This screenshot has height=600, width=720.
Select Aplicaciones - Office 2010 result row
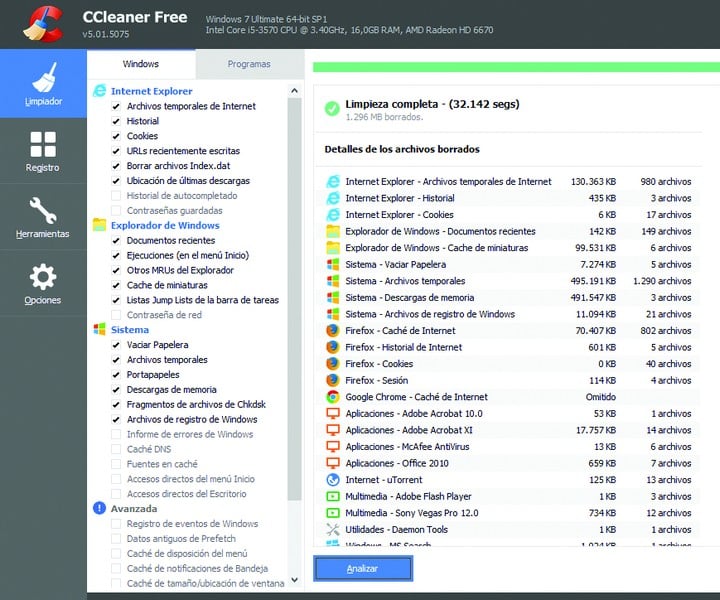[509, 463]
